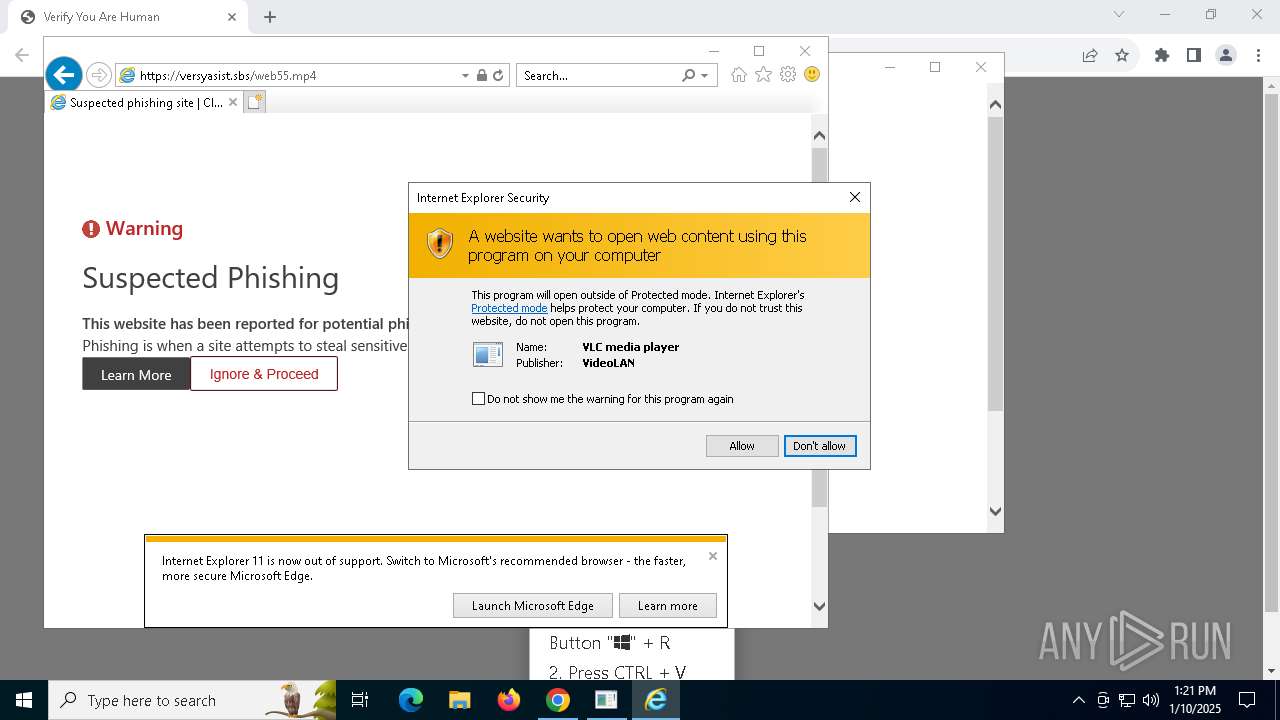
Task: Dismiss the IE out of support notification
Action: (713, 556)
